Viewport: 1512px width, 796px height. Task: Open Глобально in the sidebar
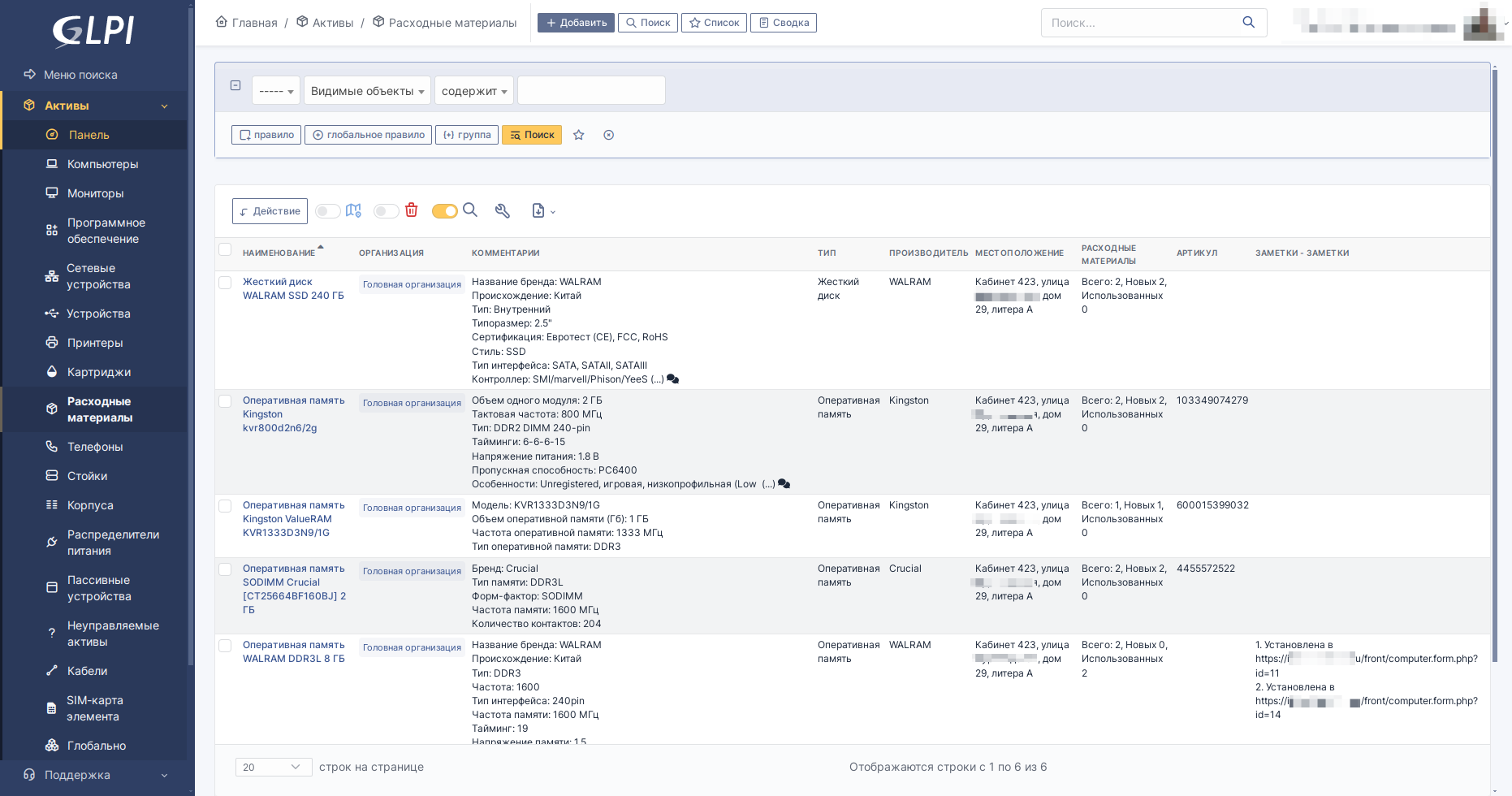pyautogui.click(x=95, y=746)
